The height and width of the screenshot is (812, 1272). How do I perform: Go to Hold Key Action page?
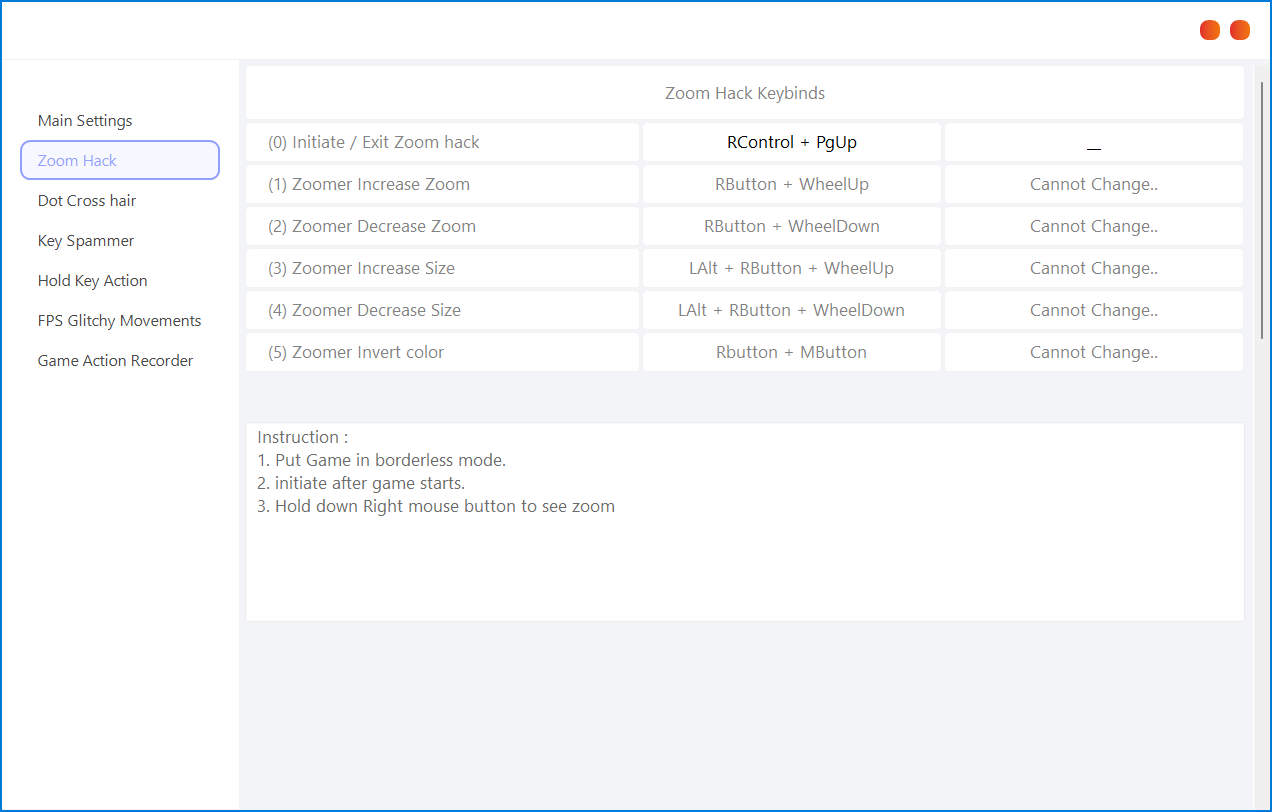tap(92, 281)
